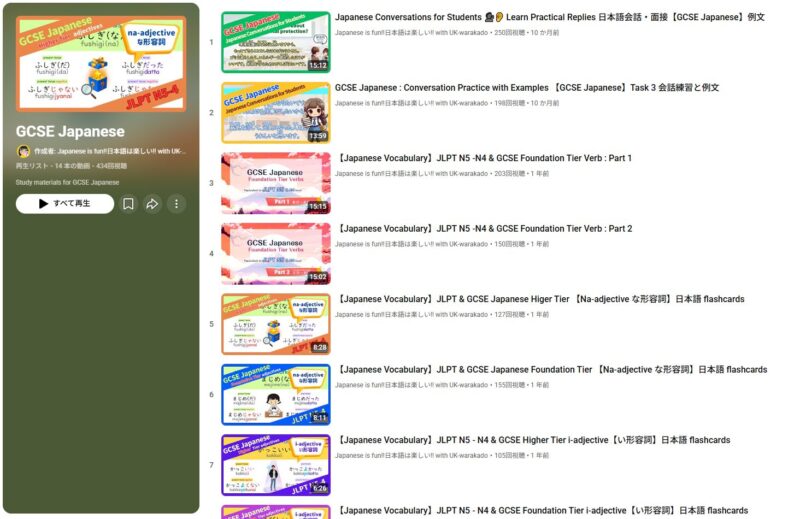The image size is (800, 519).
Task: Click the channel avatar in playlist sidebar
Action: tap(23, 151)
